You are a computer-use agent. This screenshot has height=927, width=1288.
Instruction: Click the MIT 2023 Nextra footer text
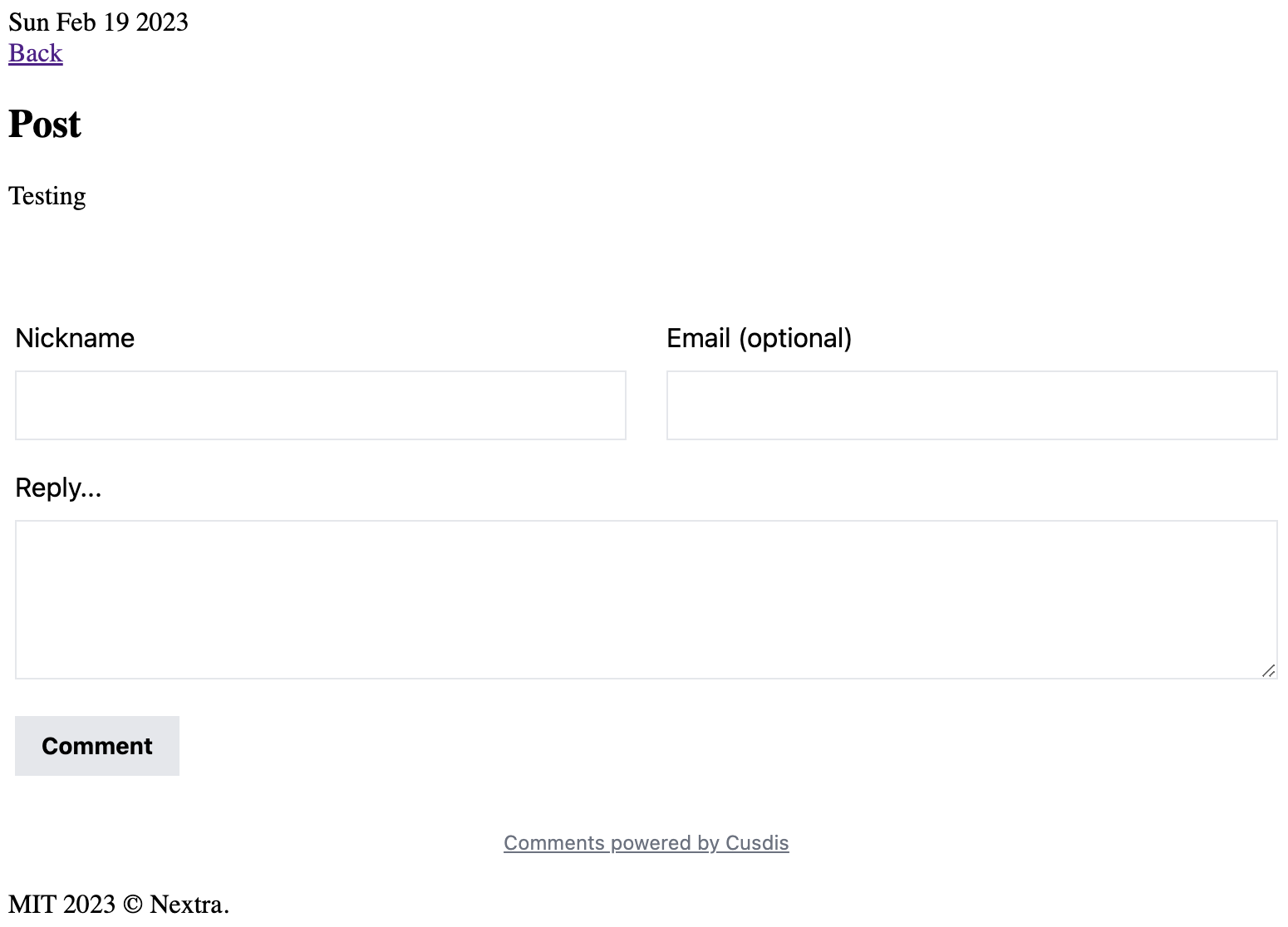click(x=119, y=904)
